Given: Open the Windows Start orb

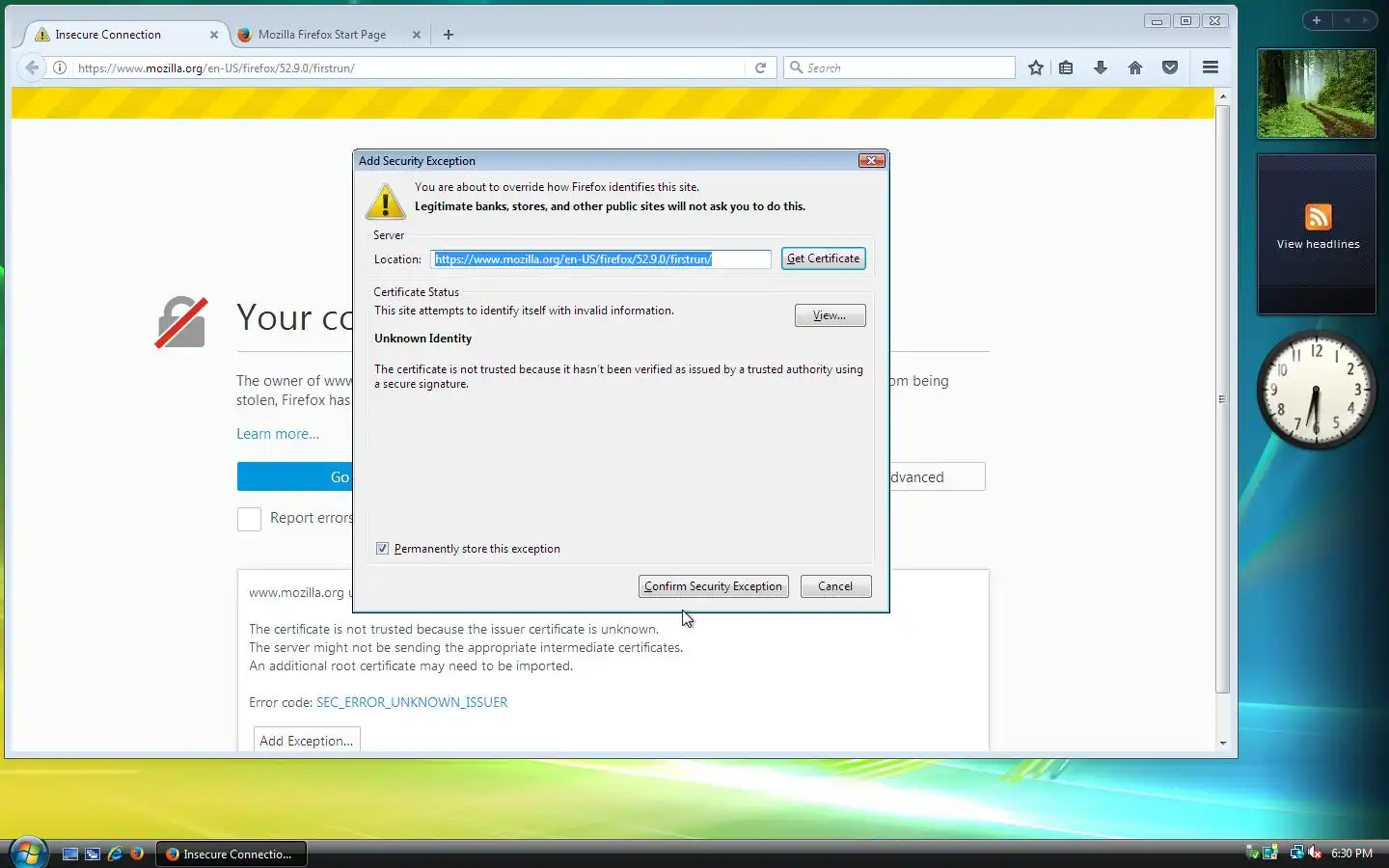Looking at the screenshot, I should [x=28, y=853].
